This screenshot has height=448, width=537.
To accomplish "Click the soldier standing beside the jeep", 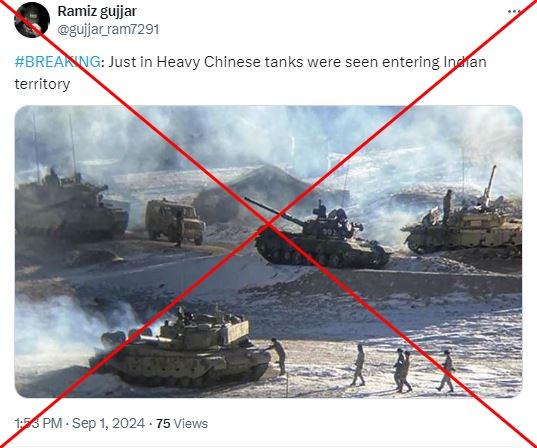I will pyautogui.click(x=179, y=229).
